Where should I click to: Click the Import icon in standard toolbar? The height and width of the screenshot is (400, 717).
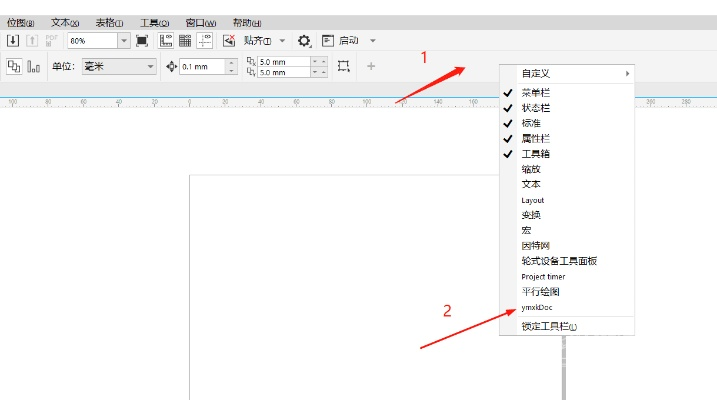point(13,40)
